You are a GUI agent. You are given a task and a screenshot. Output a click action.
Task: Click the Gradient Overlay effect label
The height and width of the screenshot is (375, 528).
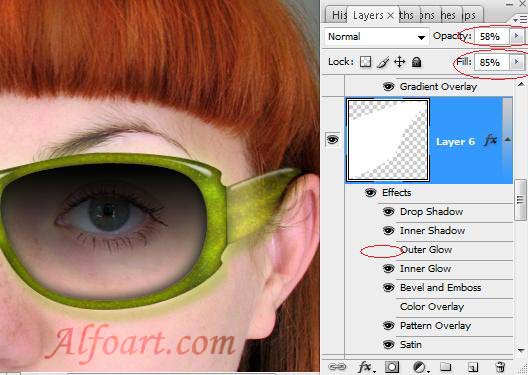pos(438,87)
